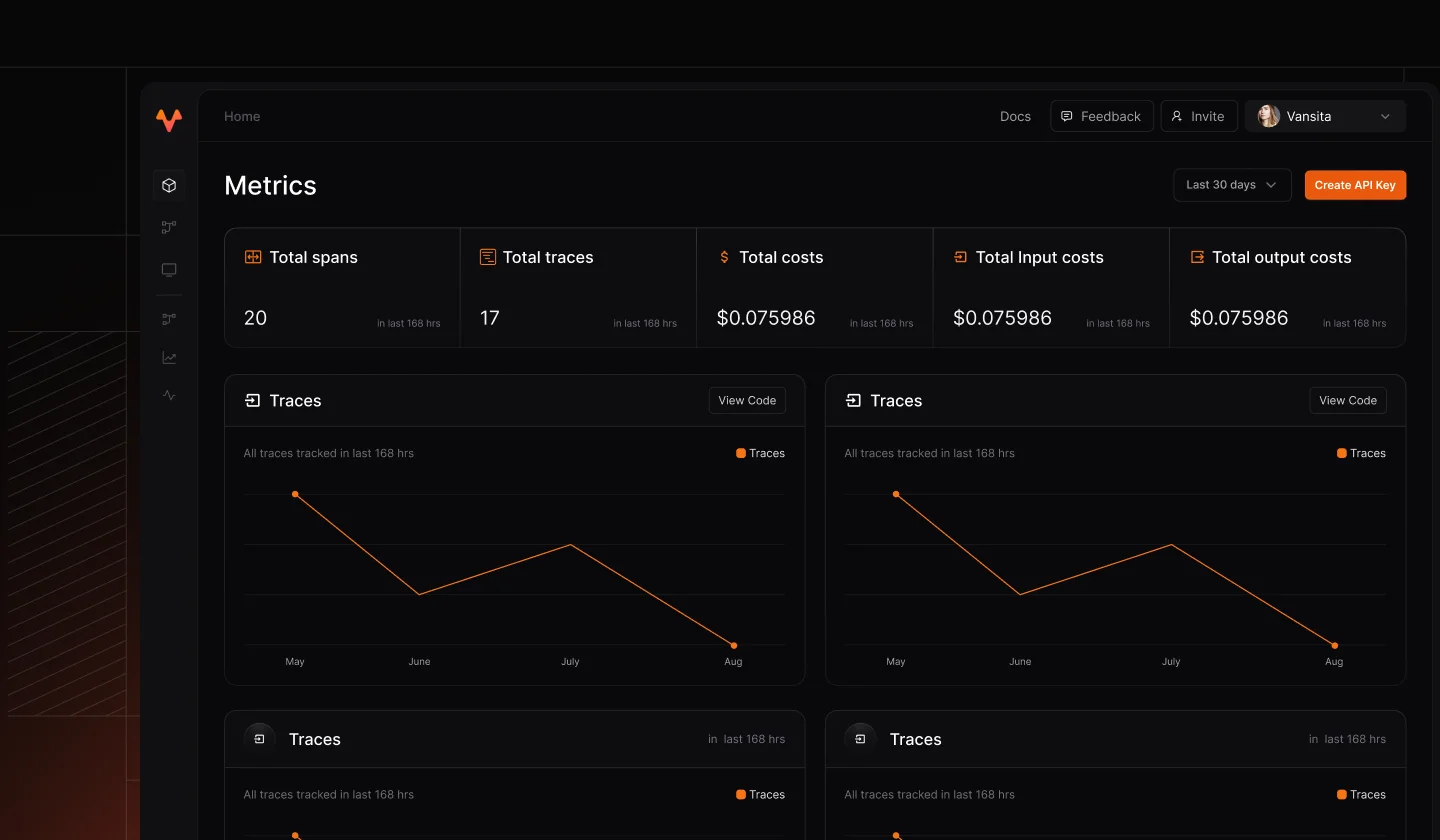The image size is (1440, 840).
Task: Click the Aug data point in right chart
Action: pos(1334,645)
